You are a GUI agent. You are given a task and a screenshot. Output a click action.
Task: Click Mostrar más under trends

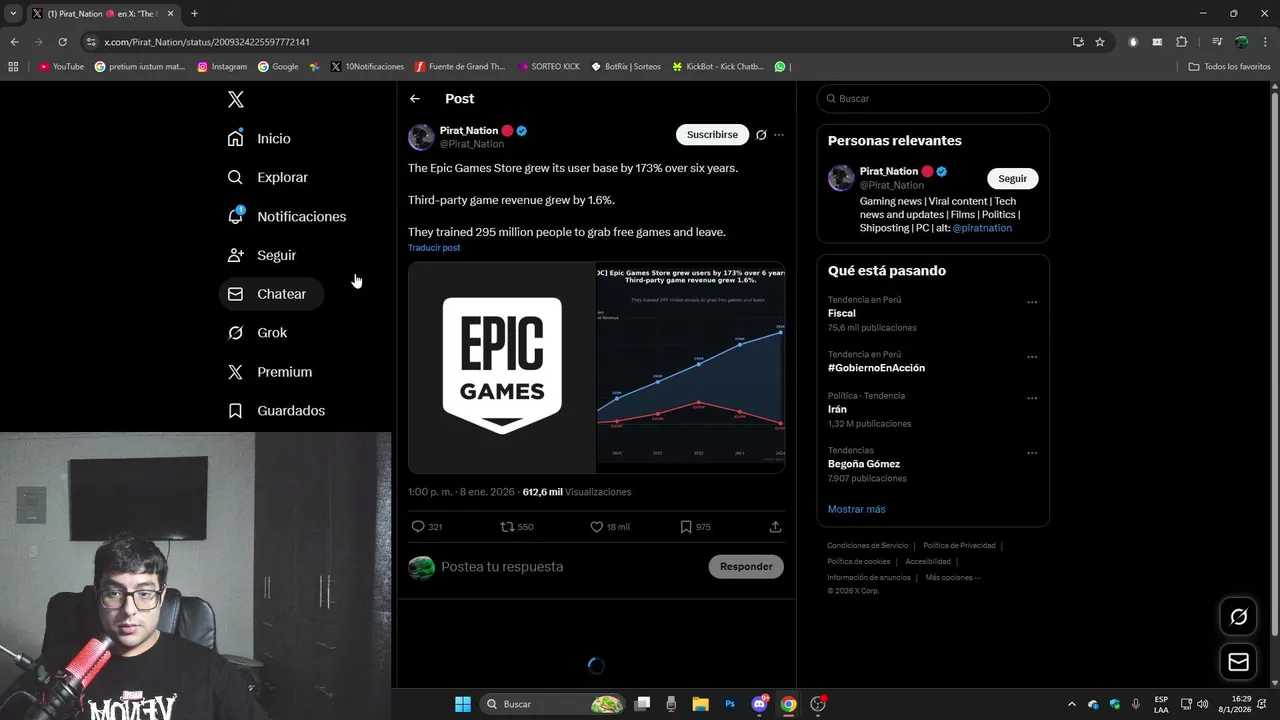856,509
